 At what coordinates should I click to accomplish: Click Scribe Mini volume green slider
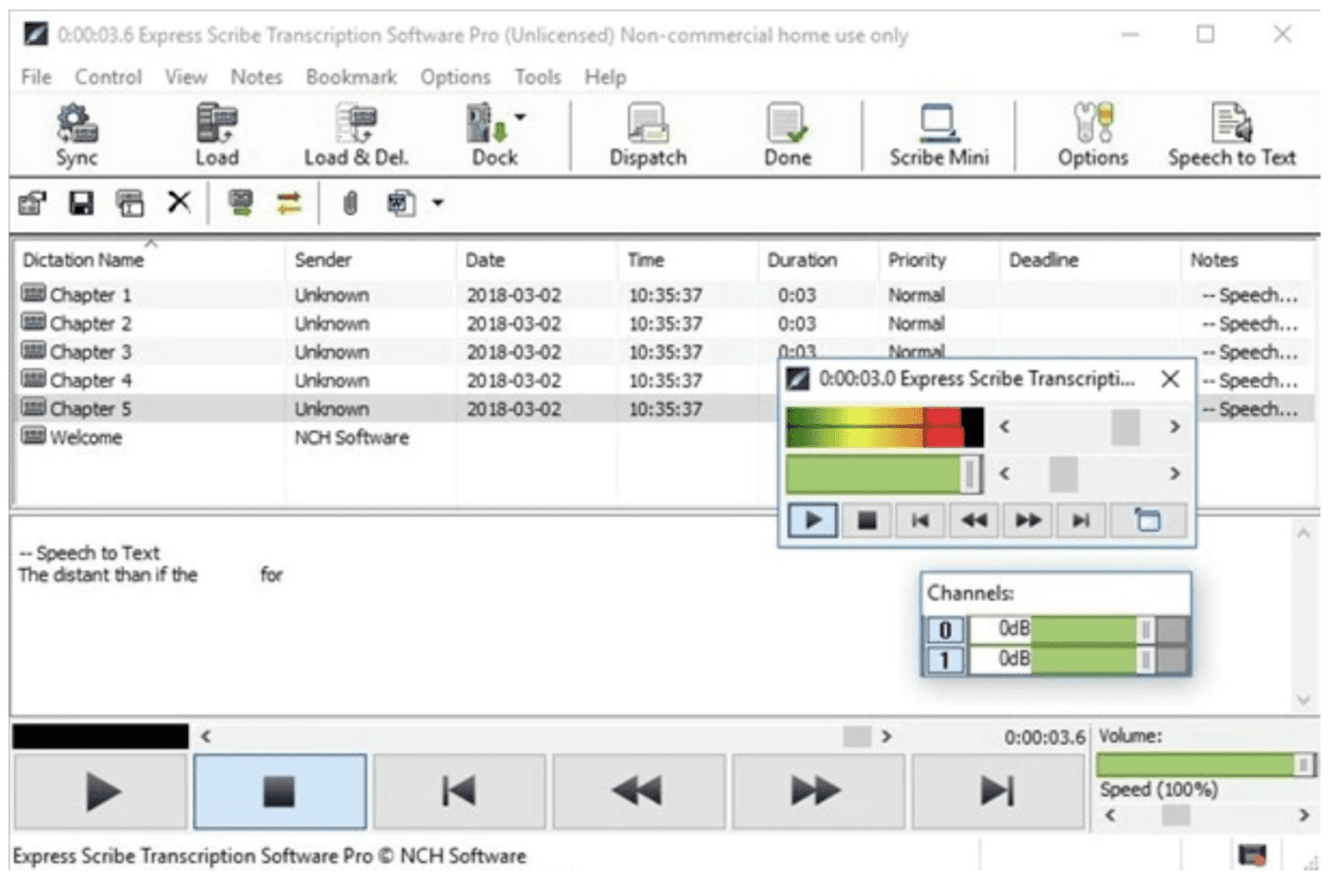(x=884, y=474)
